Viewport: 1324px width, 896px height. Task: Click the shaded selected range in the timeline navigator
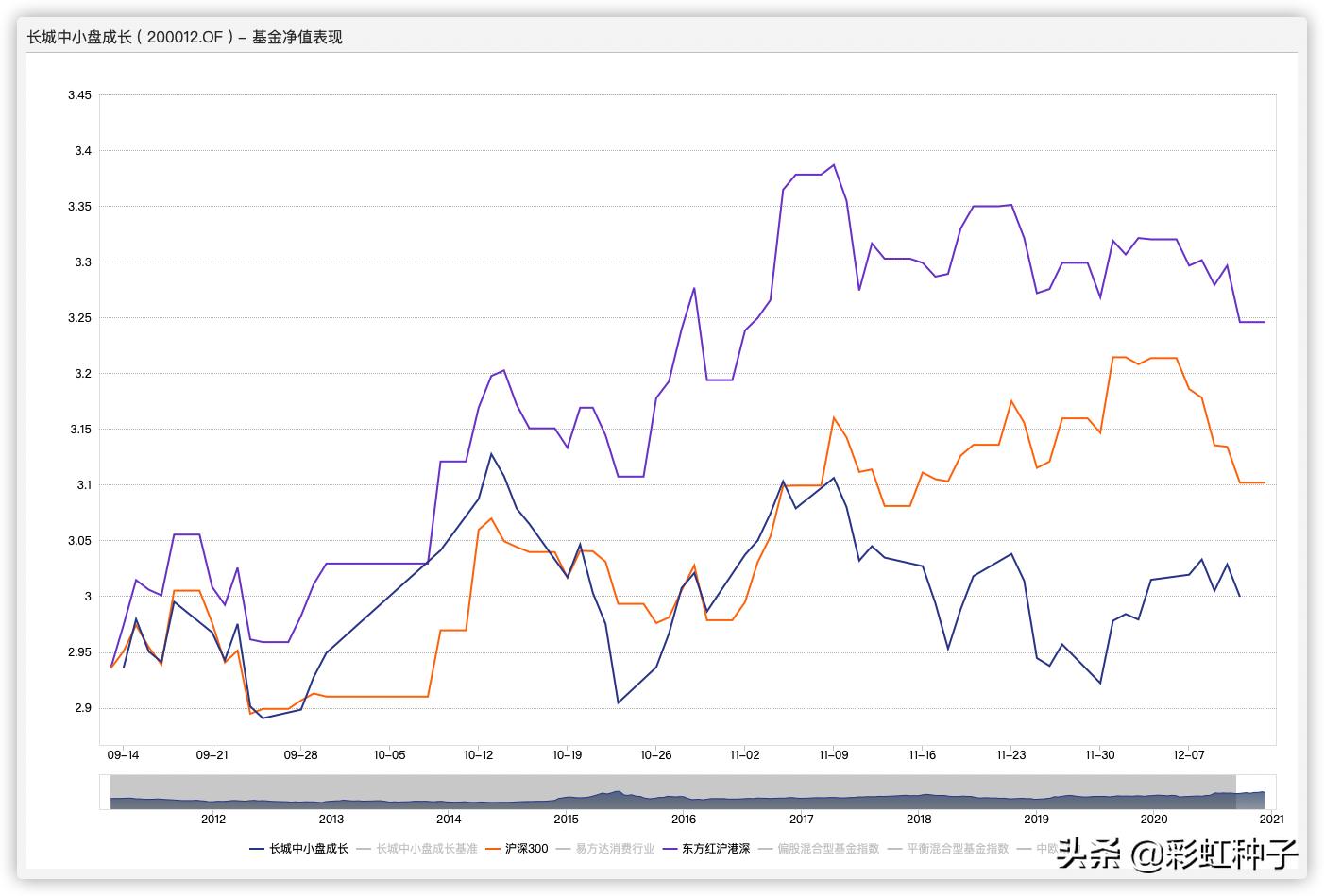tap(673, 792)
